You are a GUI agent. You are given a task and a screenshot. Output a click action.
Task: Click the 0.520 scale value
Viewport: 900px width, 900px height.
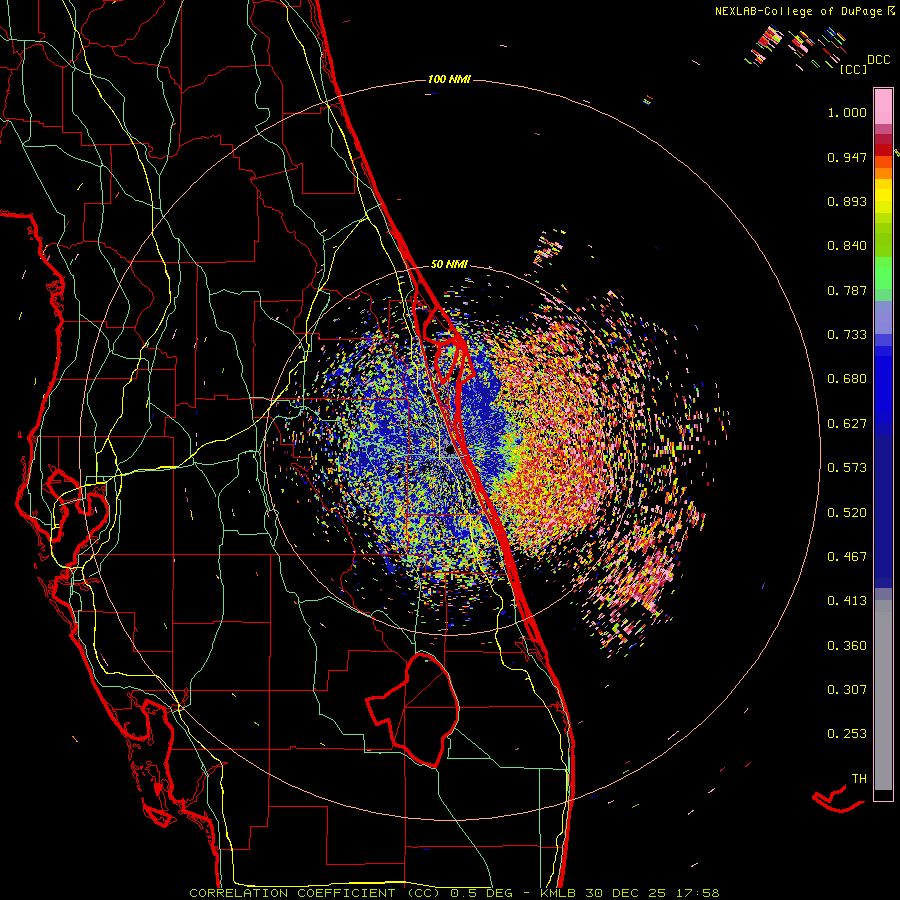click(x=847, y=513)
